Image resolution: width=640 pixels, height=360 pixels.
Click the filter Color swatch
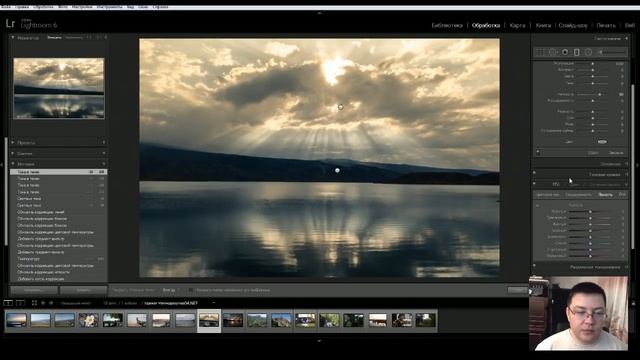(x=602, y=142)
